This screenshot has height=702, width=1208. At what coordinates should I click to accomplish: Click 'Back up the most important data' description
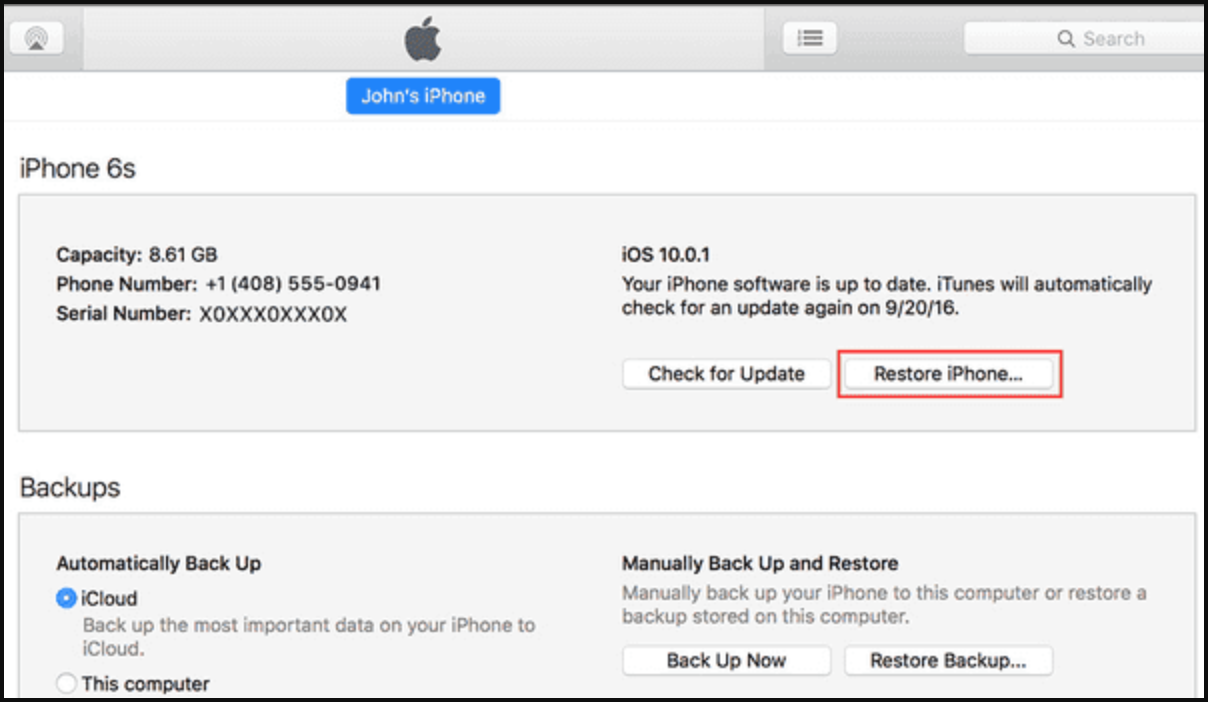tap(309, 637)
